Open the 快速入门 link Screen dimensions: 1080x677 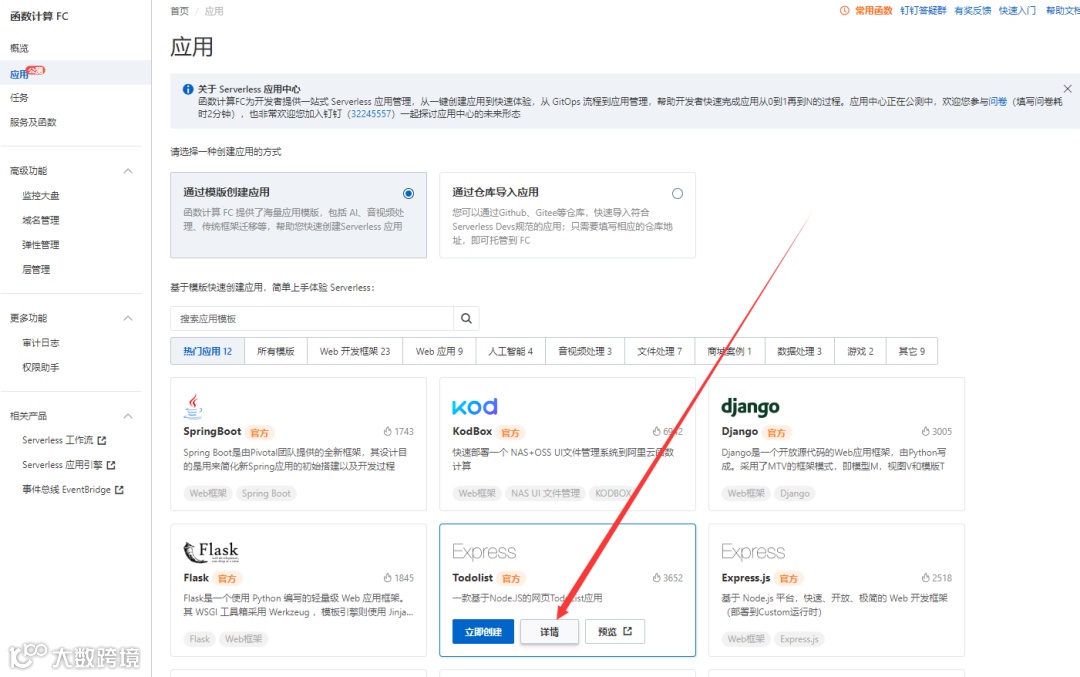(1017, 10)
